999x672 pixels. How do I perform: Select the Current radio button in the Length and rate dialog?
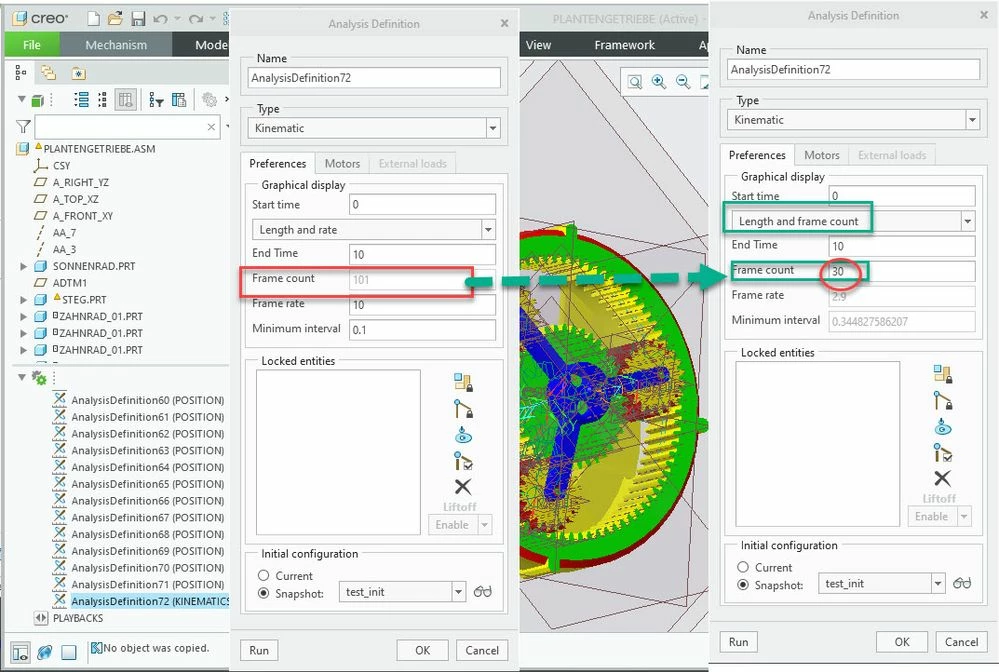point(263,575)
